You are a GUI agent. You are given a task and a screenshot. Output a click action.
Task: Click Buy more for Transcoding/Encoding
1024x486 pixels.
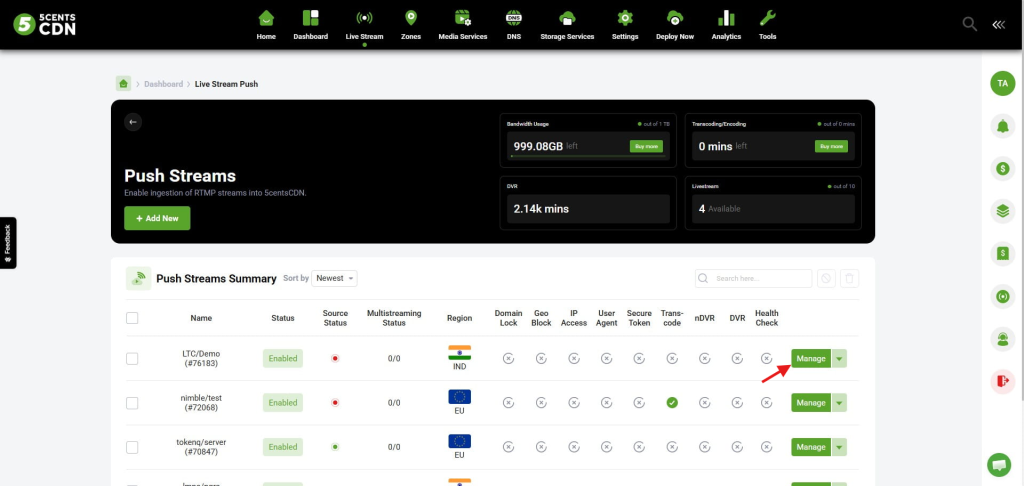point(831,146)
